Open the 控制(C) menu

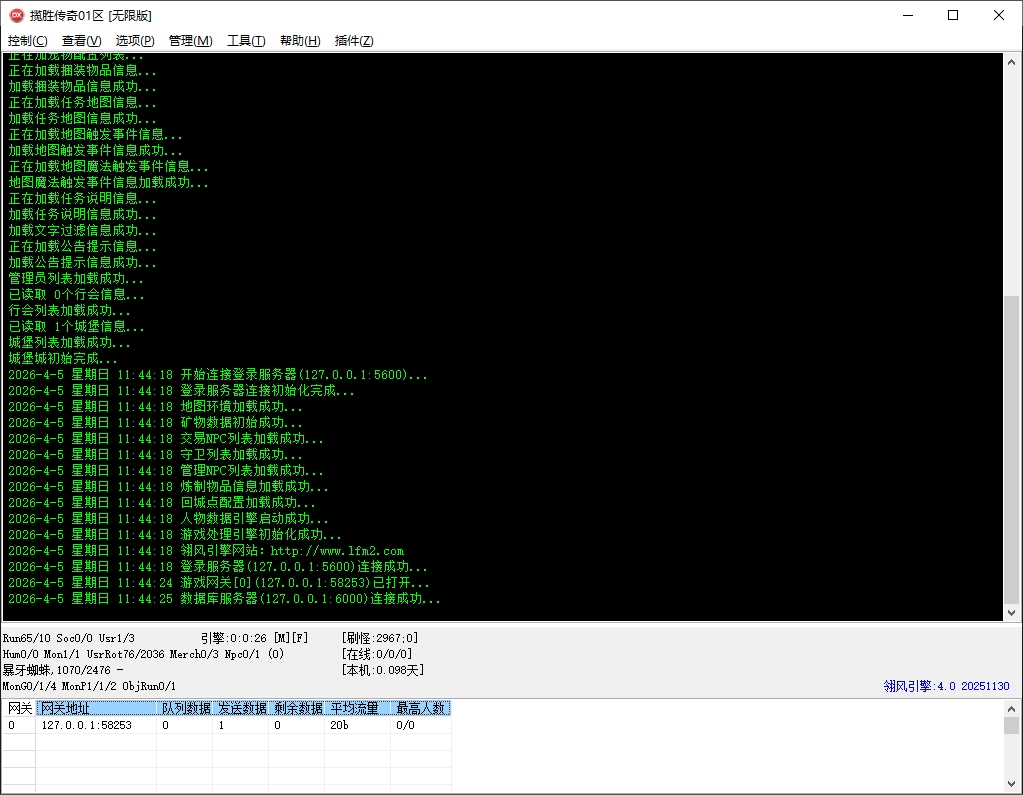point(27,41)
